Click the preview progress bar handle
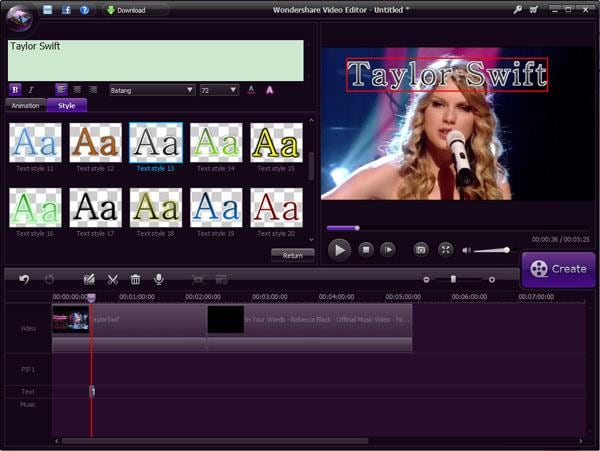Viewport: 600px width, 451px height. click(x=357, y=228)
